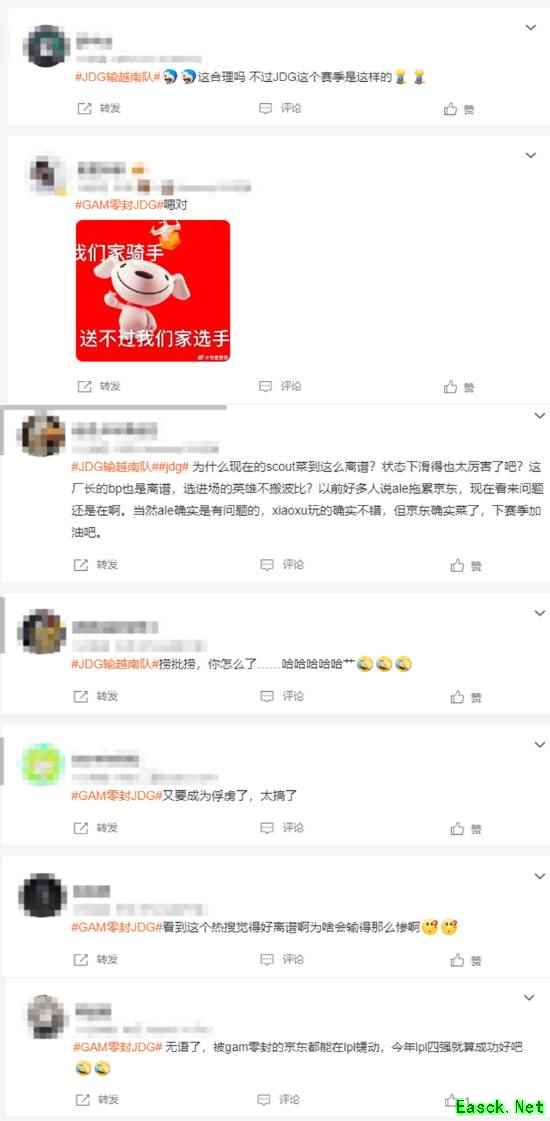Expand options chevron on the '嗯对' post
This screenshot has height=1121, width=550.
531,155
